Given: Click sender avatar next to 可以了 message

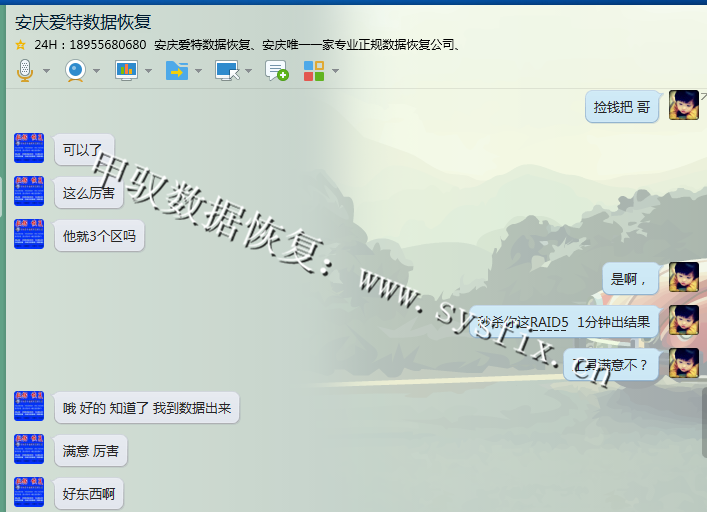Looking at the screenshot, I should point(29,148).
